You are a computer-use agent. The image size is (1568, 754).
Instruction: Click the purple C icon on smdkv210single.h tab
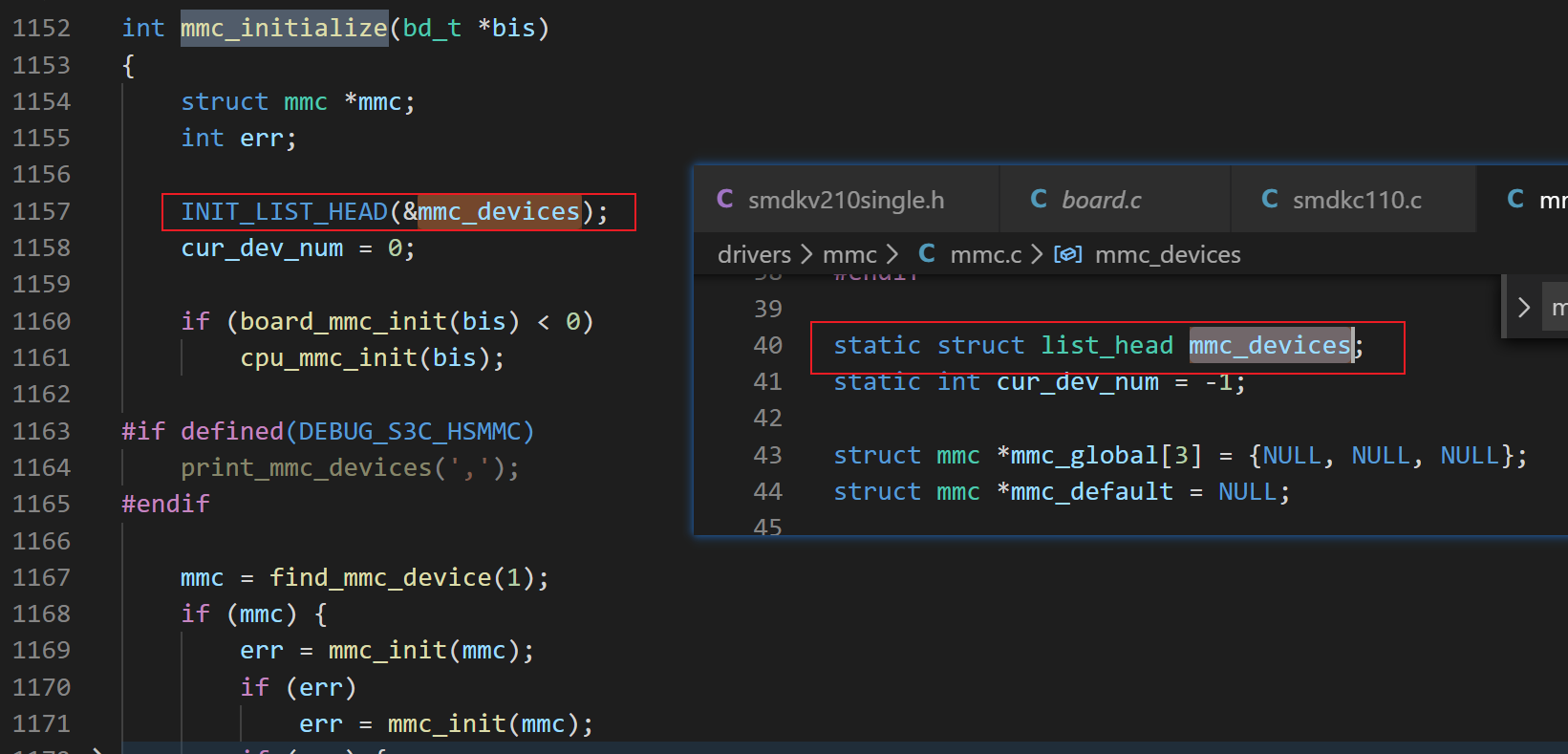click(725, 199)
